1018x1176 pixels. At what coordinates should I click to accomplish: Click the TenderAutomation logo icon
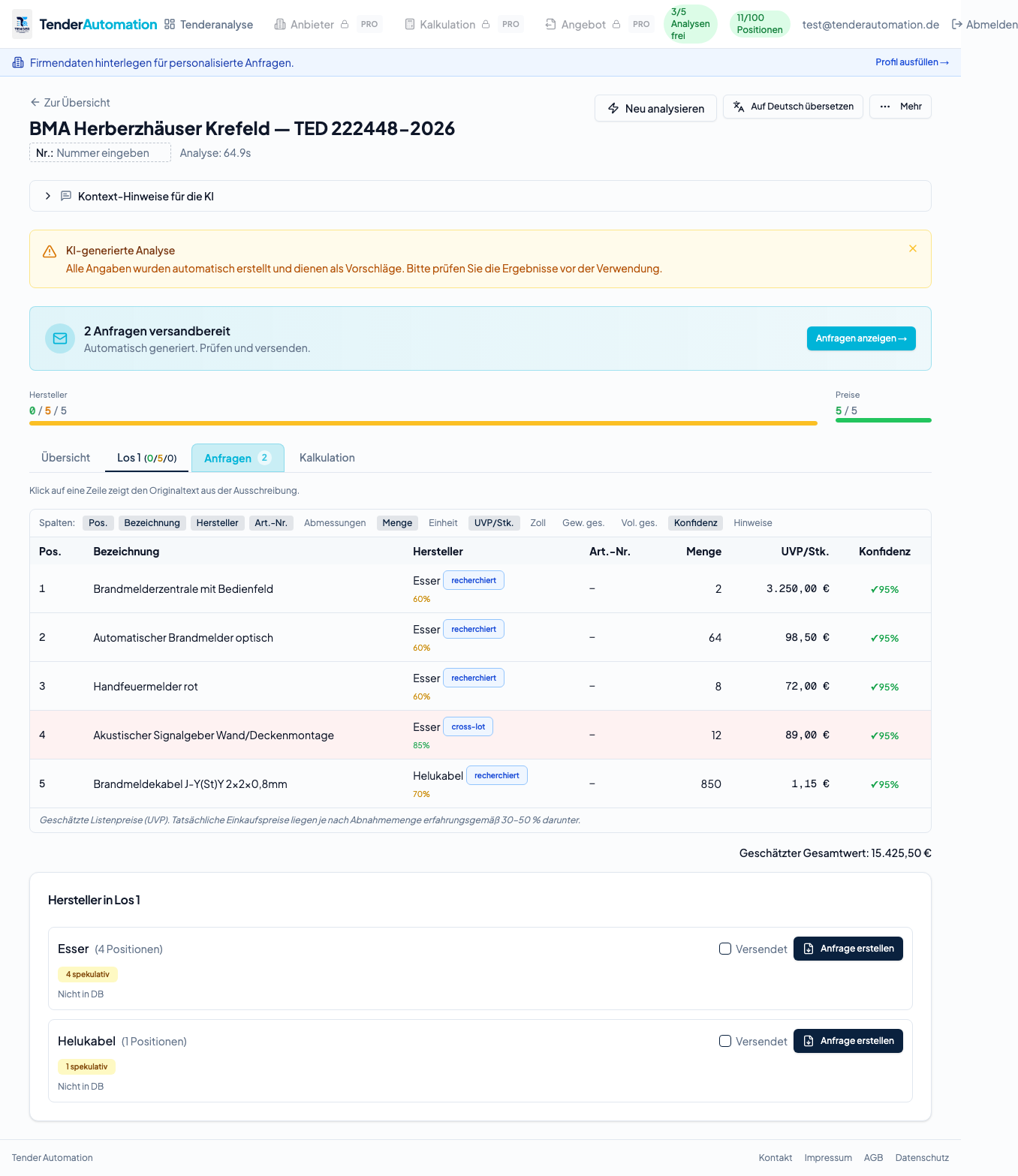23,24
